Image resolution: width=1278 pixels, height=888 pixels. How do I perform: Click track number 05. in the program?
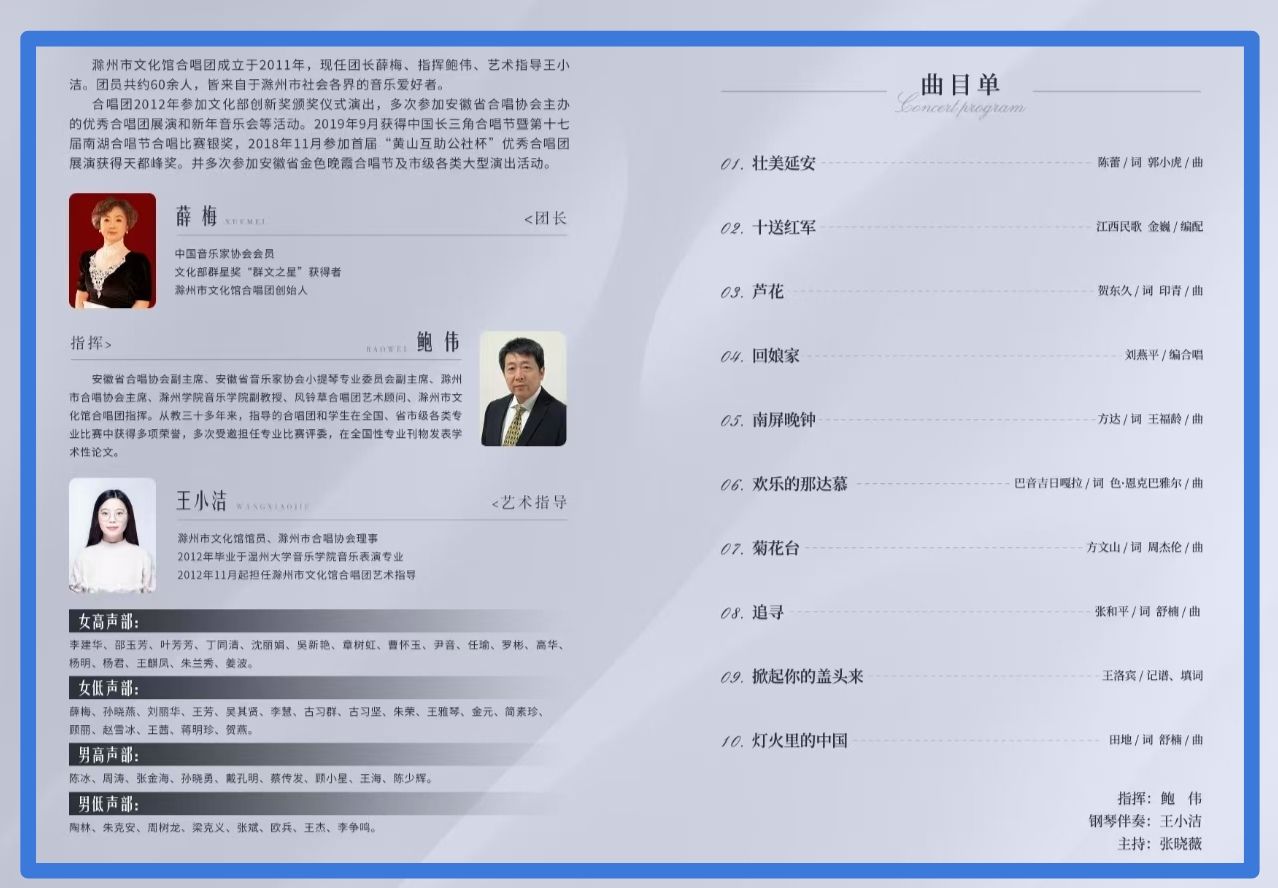pyautogui.click(x=732, y=421)
